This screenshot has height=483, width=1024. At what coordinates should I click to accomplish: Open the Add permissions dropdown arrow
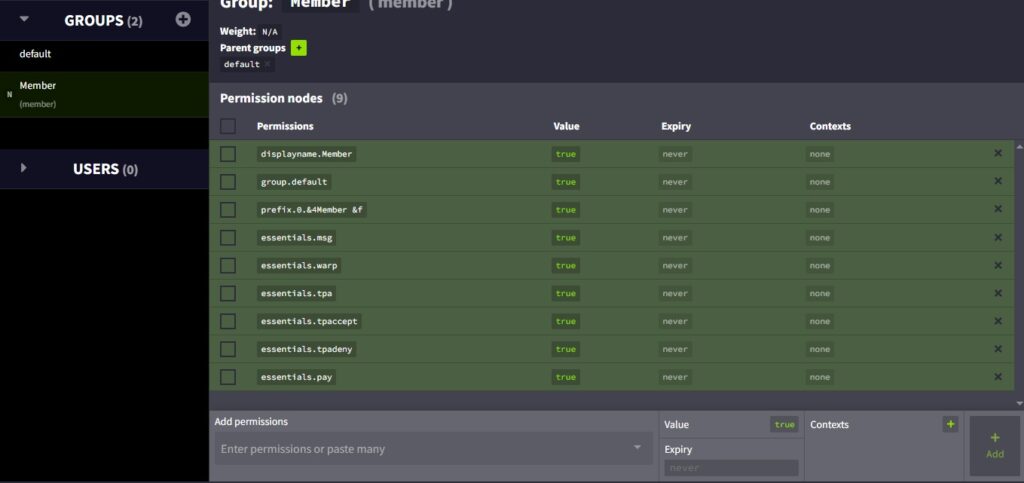pos(637,448)
